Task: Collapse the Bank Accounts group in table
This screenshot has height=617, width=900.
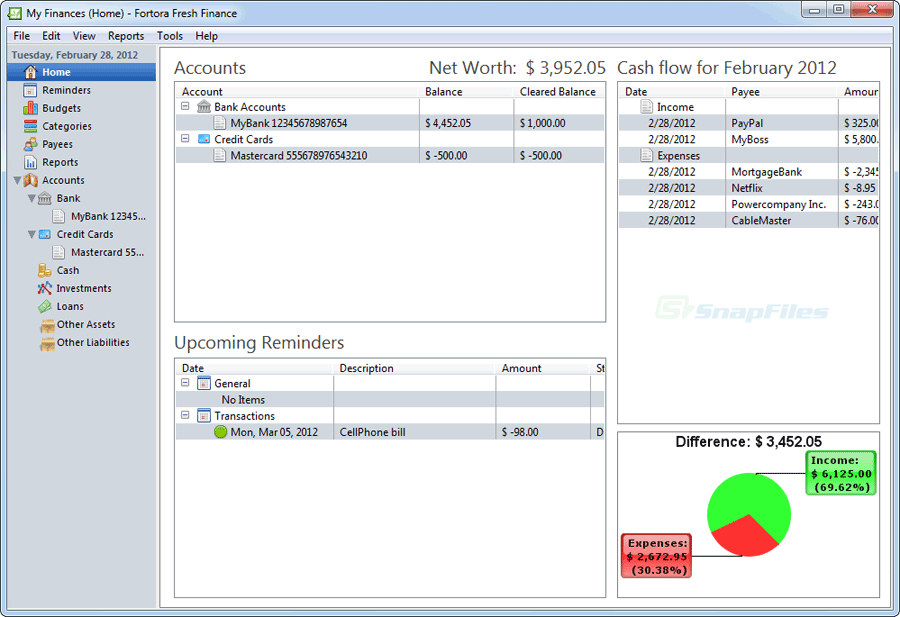Action: coord(185,106)
